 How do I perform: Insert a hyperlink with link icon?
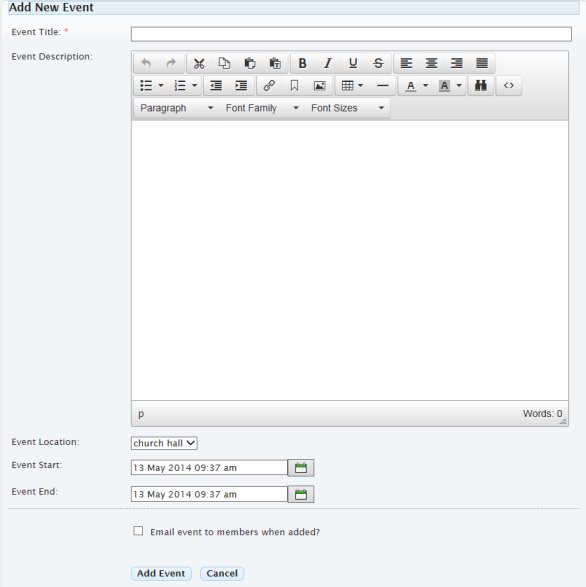tap(269, 86)
